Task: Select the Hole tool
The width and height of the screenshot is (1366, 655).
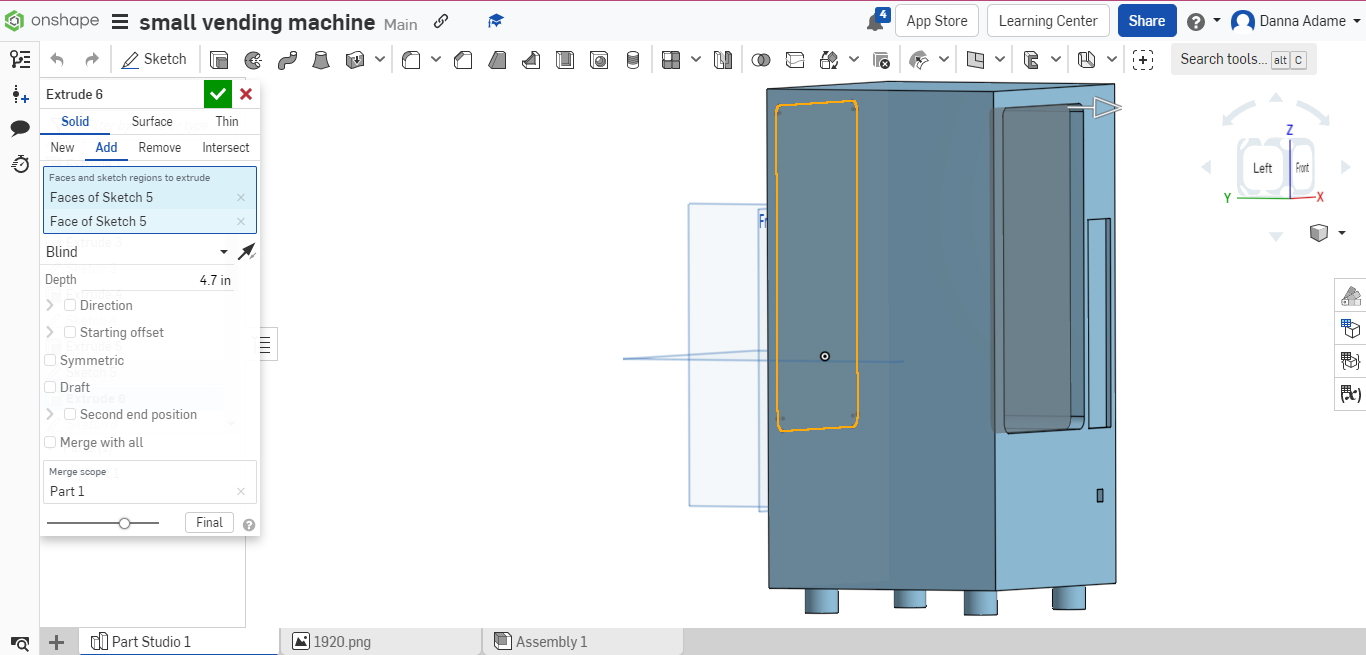Action: tap(599, 59)
